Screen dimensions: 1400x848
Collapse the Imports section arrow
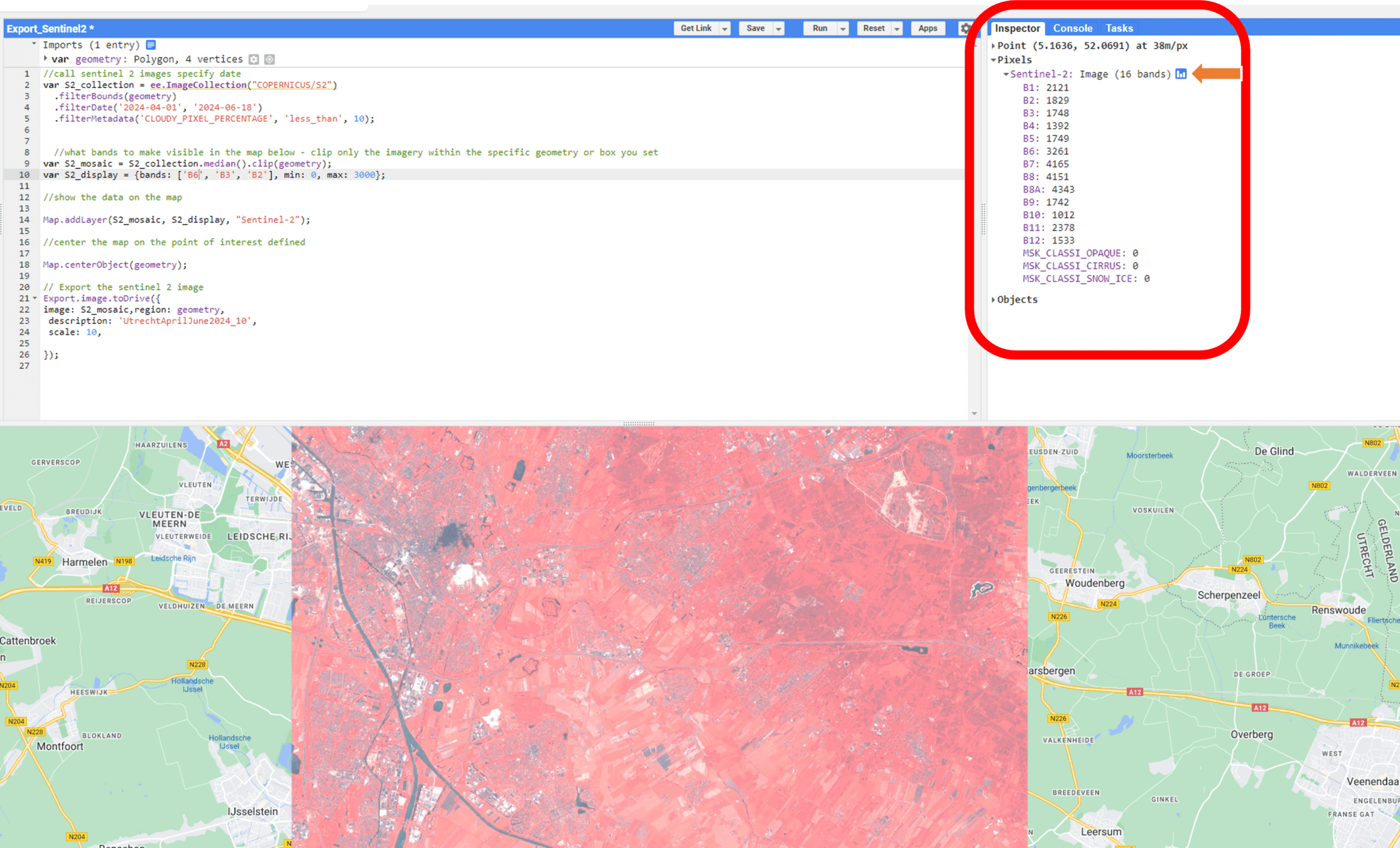pos(34,44)
